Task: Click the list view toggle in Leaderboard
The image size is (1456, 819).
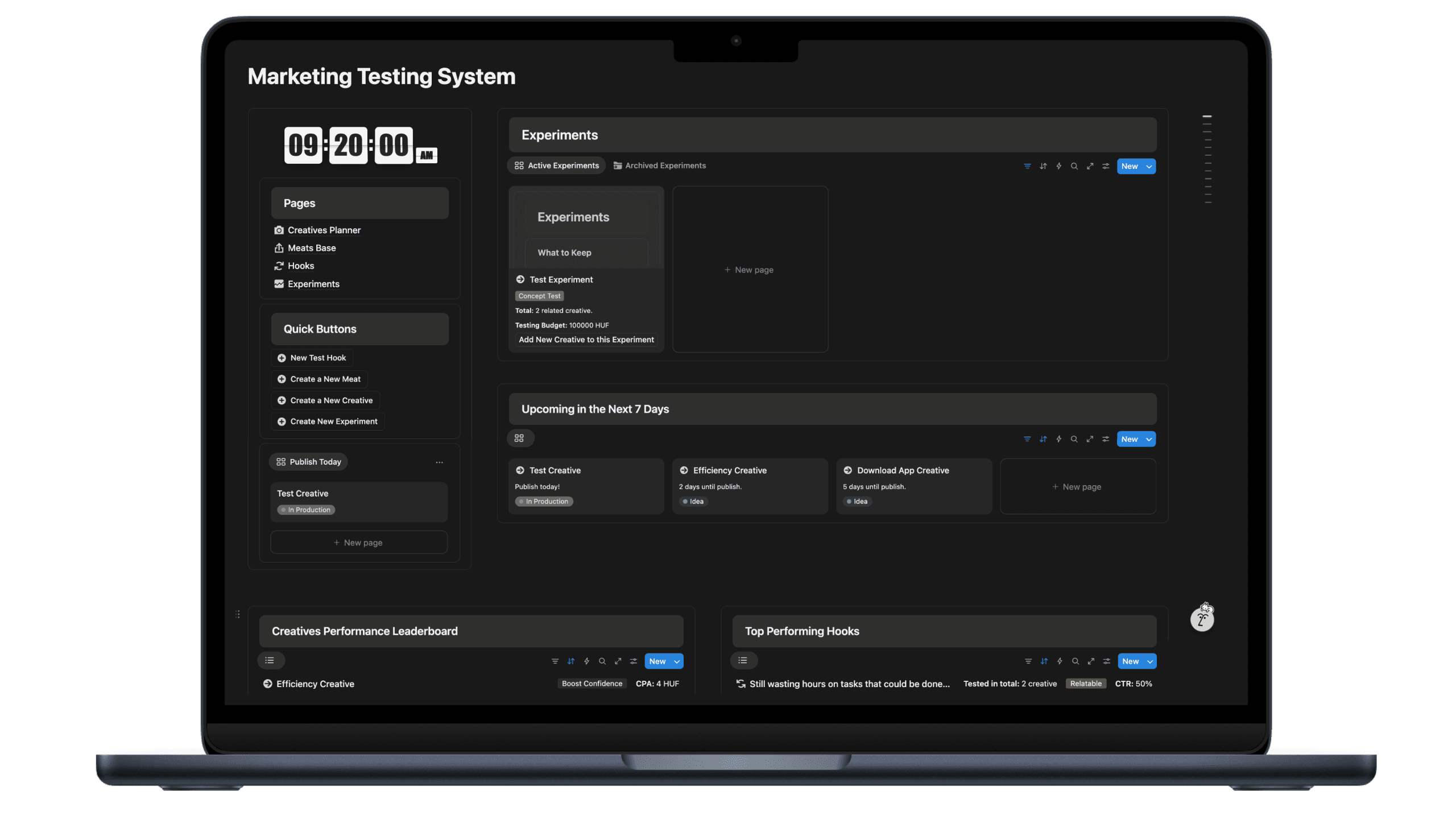Action: [x=270, y=660]
